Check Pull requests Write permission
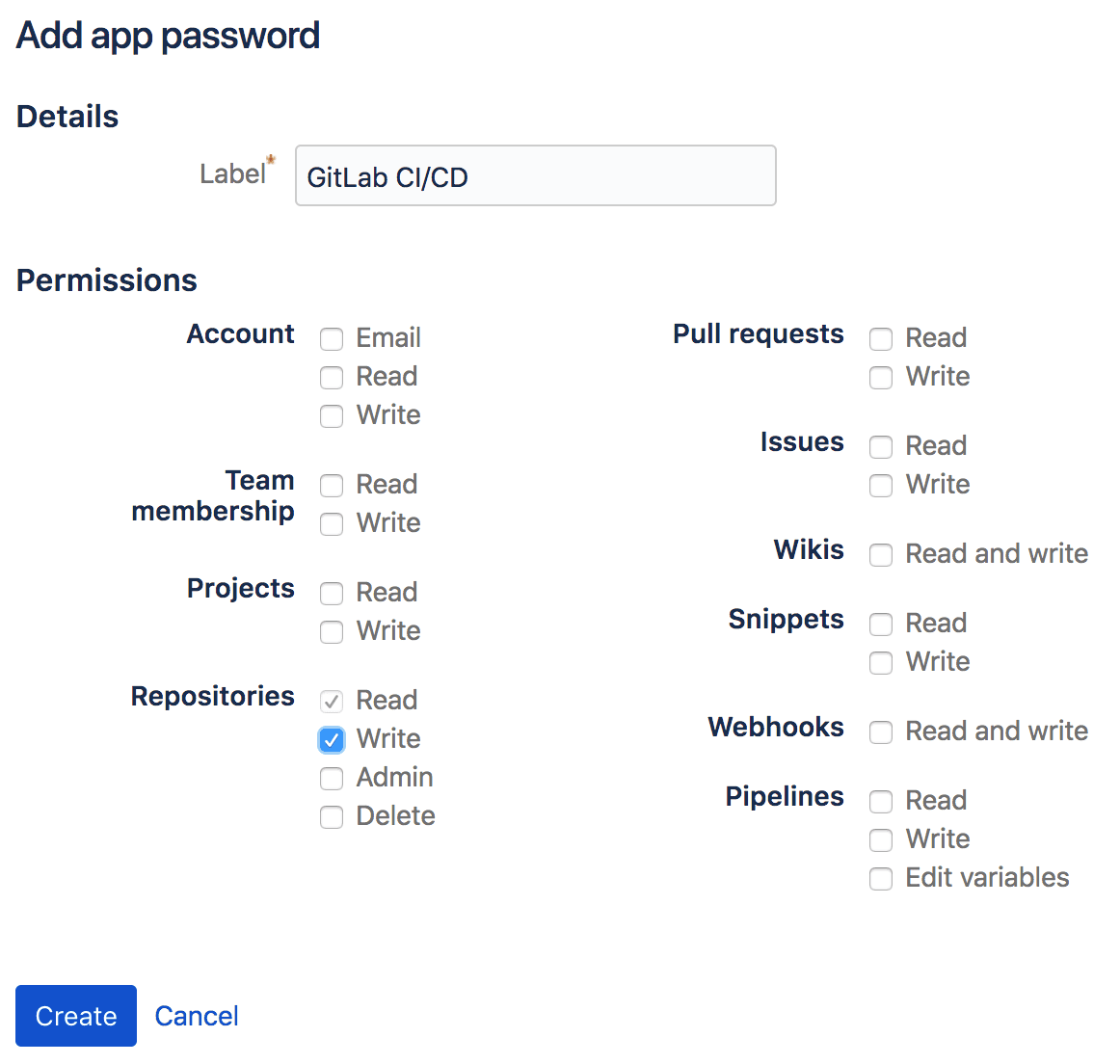The height and width of the screenshot is (1064, 1120). click(x=881, y=378)
